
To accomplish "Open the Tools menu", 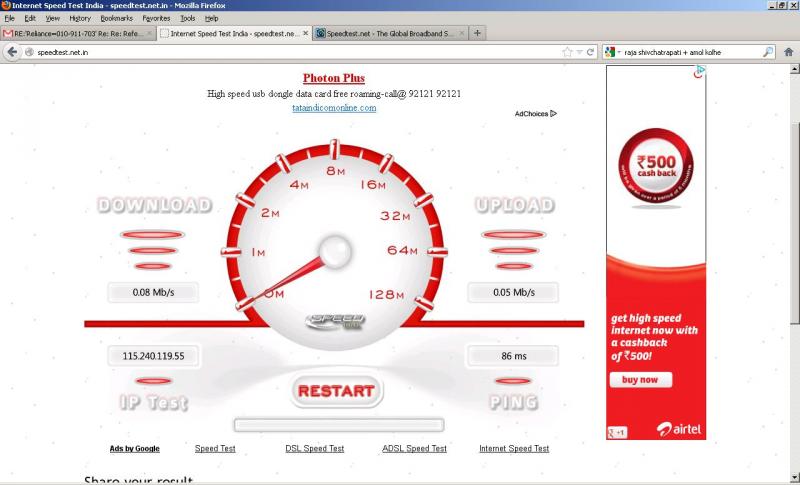I will point(187,18).
